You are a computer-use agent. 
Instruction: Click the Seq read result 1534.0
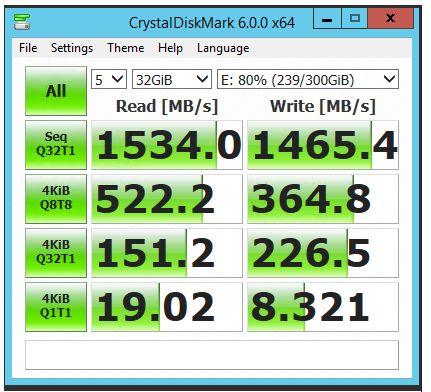point(167,145)
